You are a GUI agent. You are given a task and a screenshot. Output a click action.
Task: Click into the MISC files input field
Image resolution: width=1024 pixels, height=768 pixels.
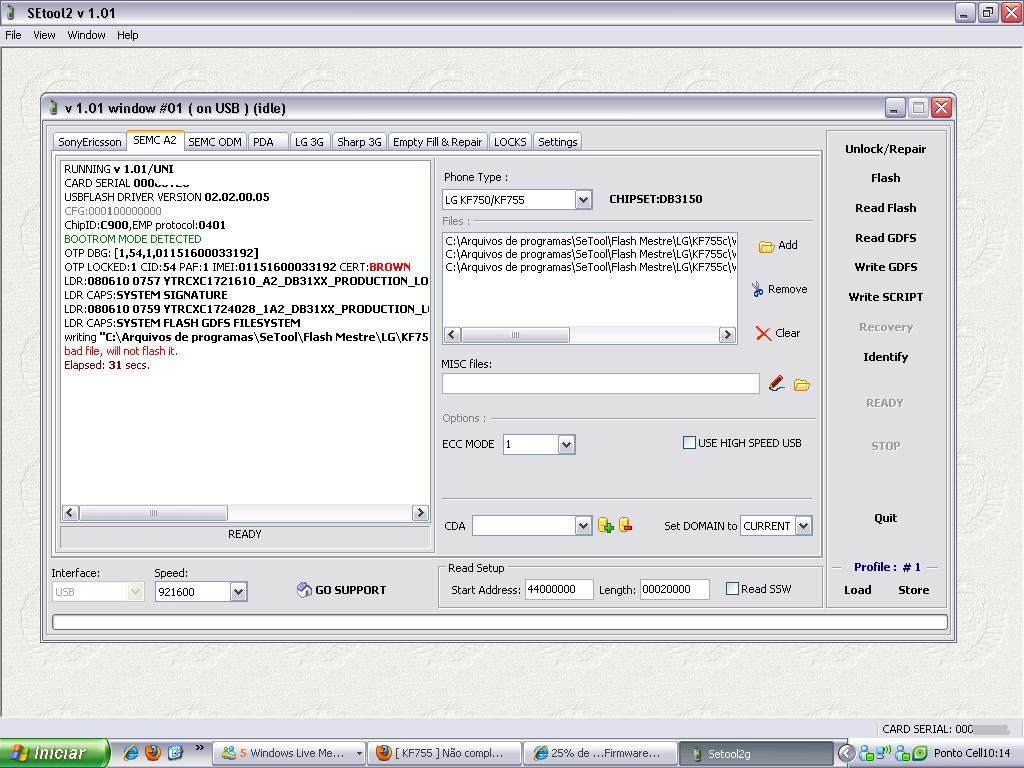(600, 383)
